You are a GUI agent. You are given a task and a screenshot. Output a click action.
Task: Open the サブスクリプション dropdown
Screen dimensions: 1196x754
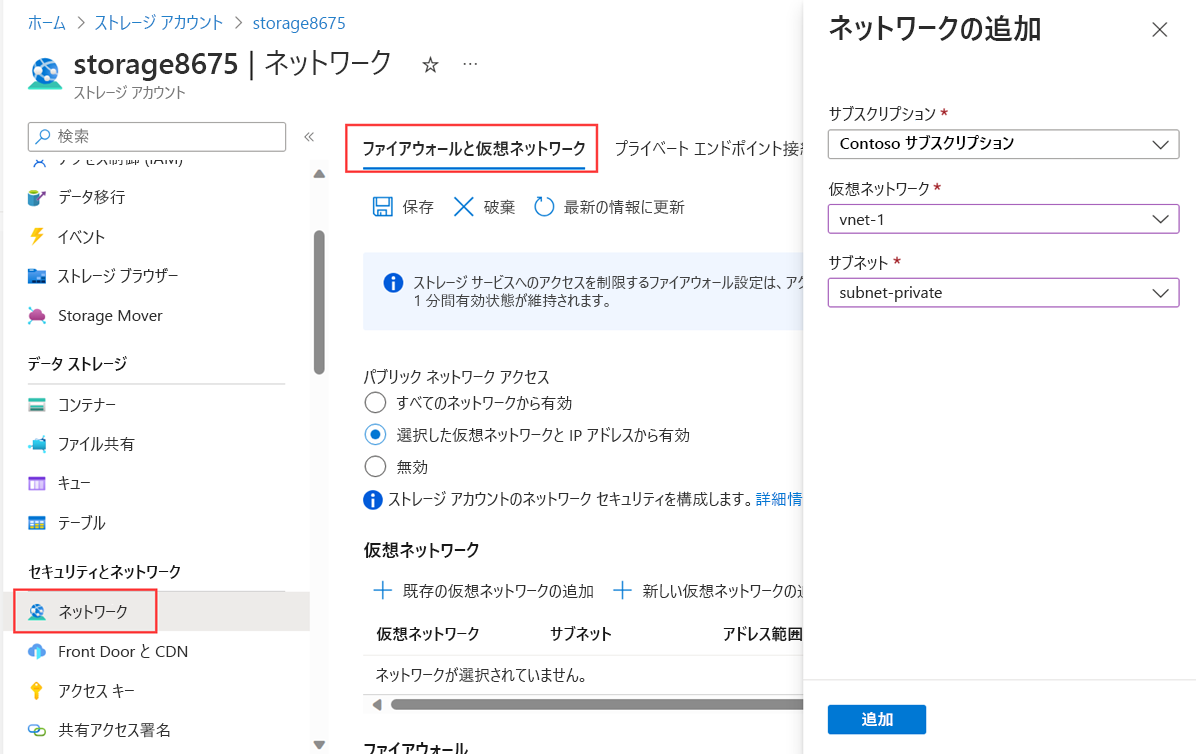coord(1003,144)
